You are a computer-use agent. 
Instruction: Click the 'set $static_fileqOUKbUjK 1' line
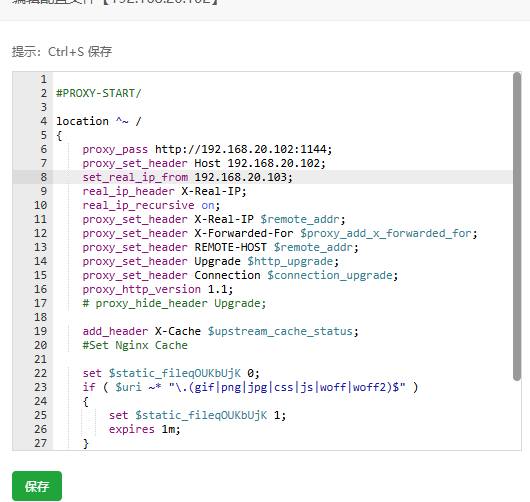pyautogui.click(x=197, y=415)
